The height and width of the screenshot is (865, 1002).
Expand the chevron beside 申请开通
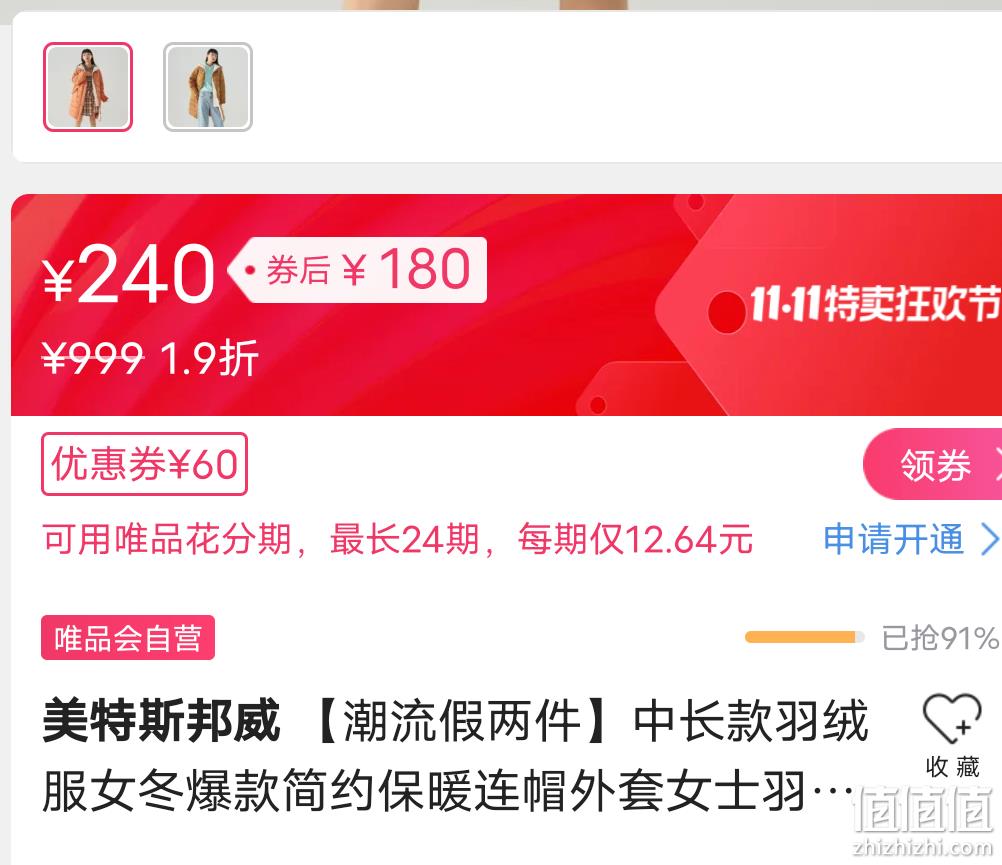(989, 540)
